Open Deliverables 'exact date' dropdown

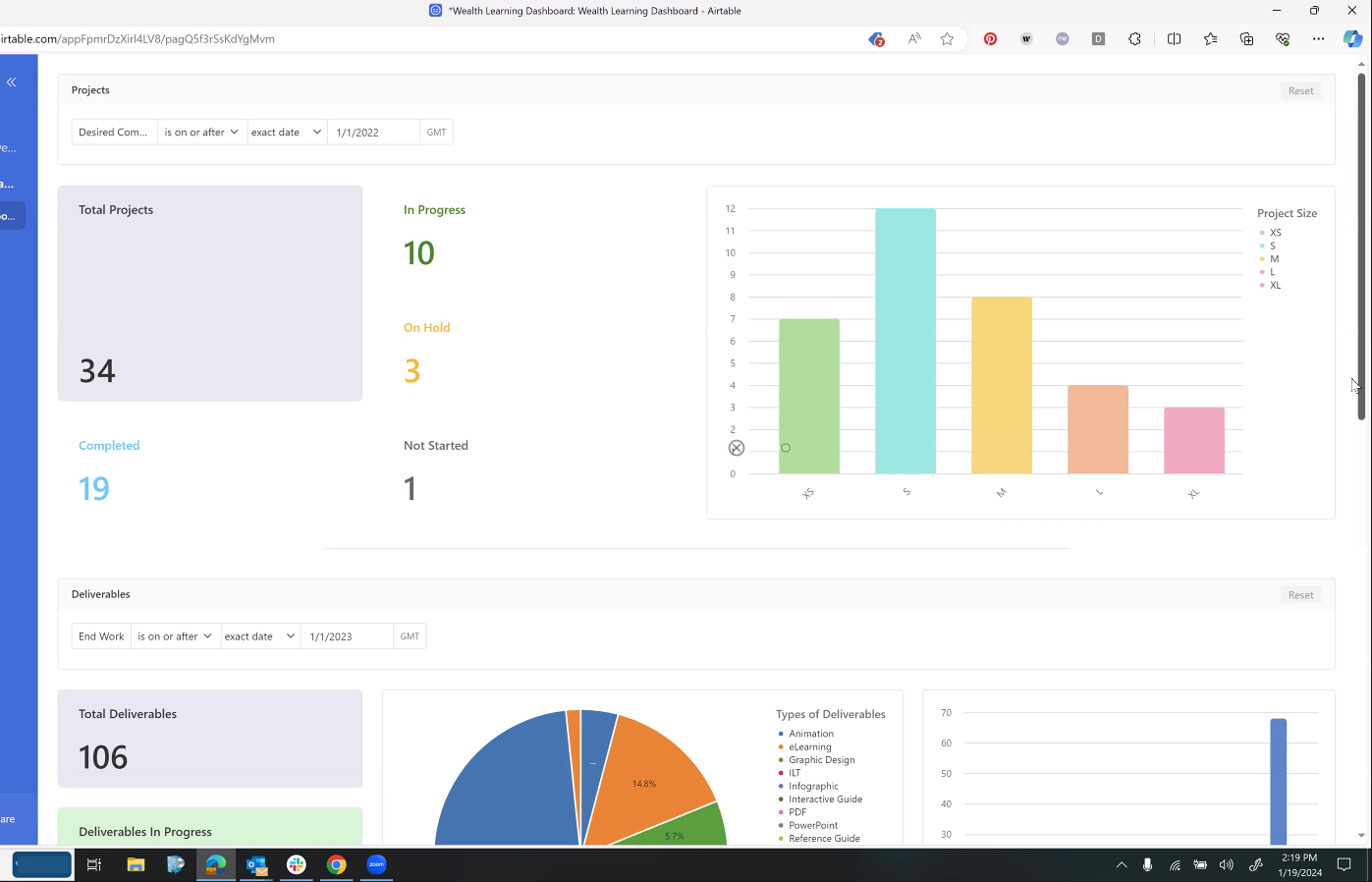[x=259, y=636]
